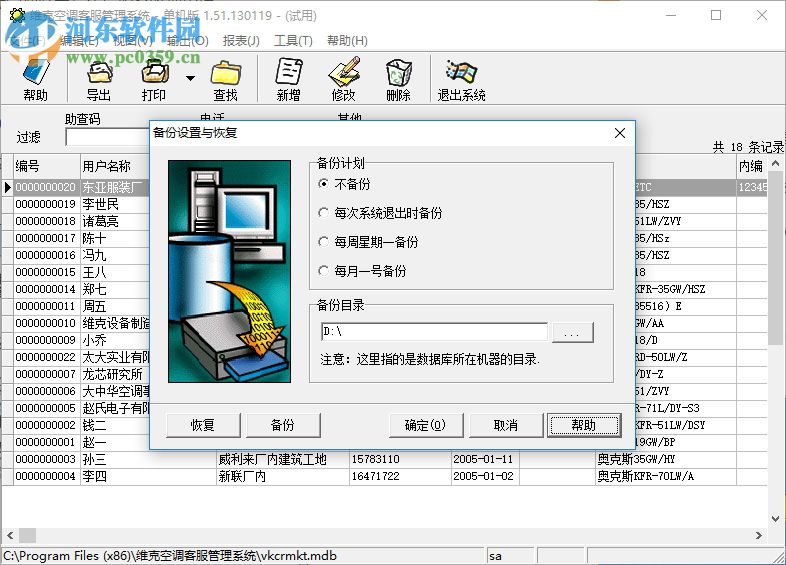Click the 查找 folder icon
The height and width of the screenshot is (565, 786).
pos(226,78)
